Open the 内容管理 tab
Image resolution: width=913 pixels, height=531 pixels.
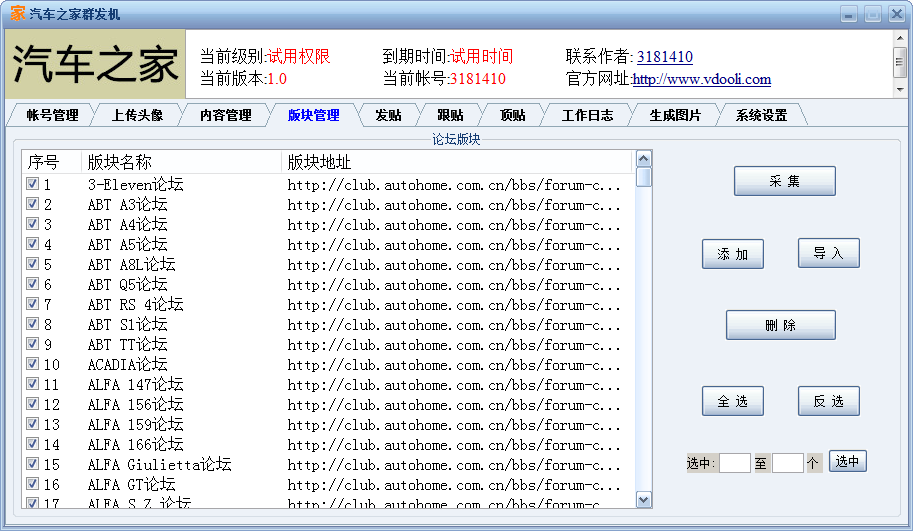pos(225,115)
